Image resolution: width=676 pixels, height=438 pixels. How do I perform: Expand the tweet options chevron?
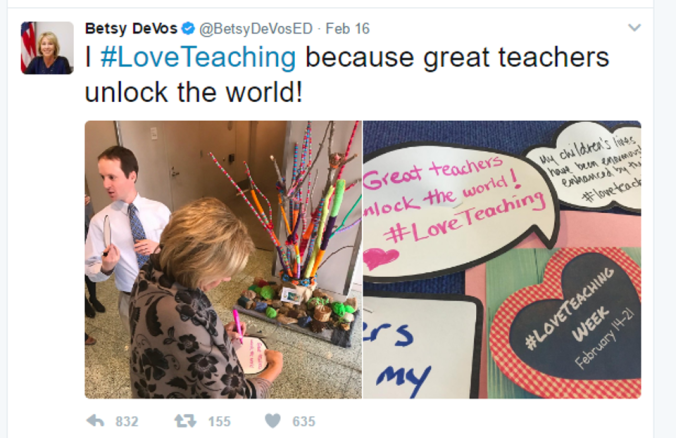point(634,28)
